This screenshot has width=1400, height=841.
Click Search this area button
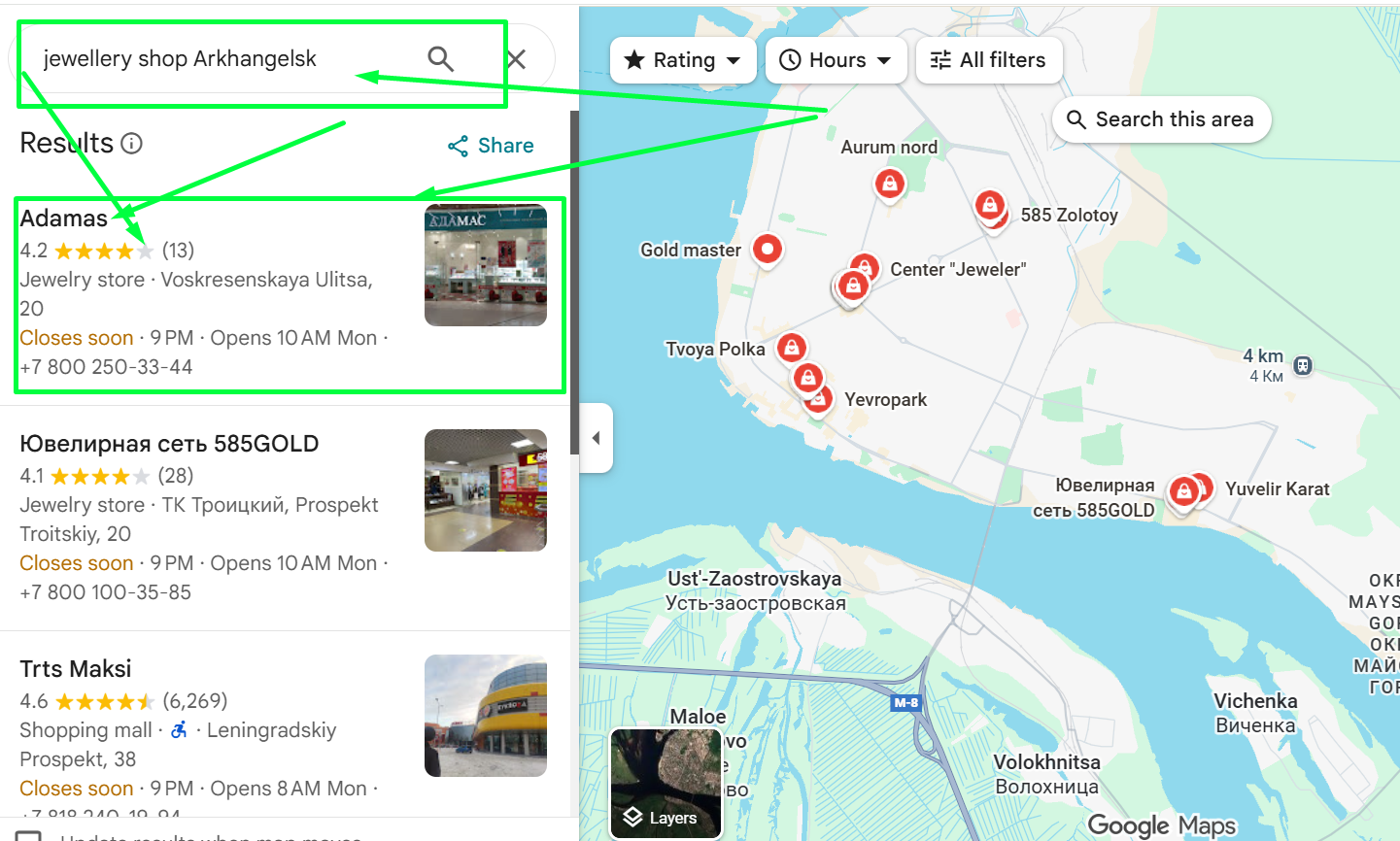coord(1161,119)
